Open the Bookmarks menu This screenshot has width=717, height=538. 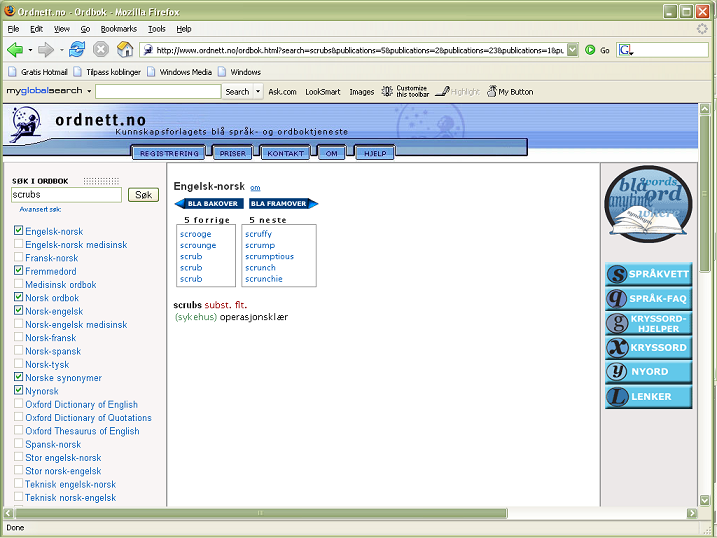pos(118,29)
